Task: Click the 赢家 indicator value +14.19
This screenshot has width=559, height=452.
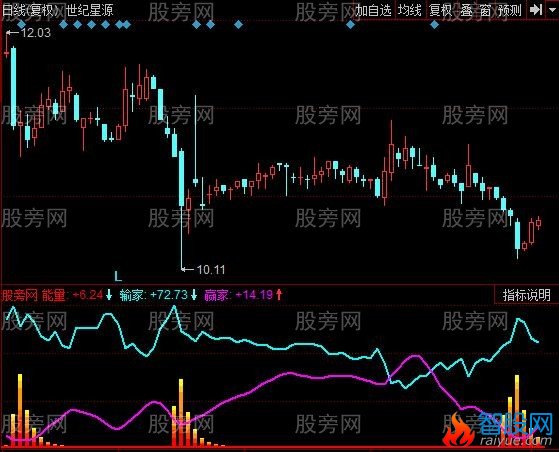Action: [254, 295]
